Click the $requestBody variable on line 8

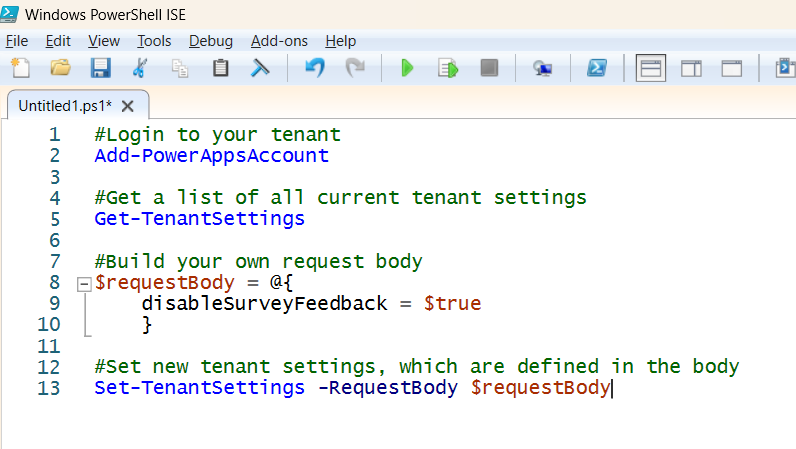tap(164, 282)
